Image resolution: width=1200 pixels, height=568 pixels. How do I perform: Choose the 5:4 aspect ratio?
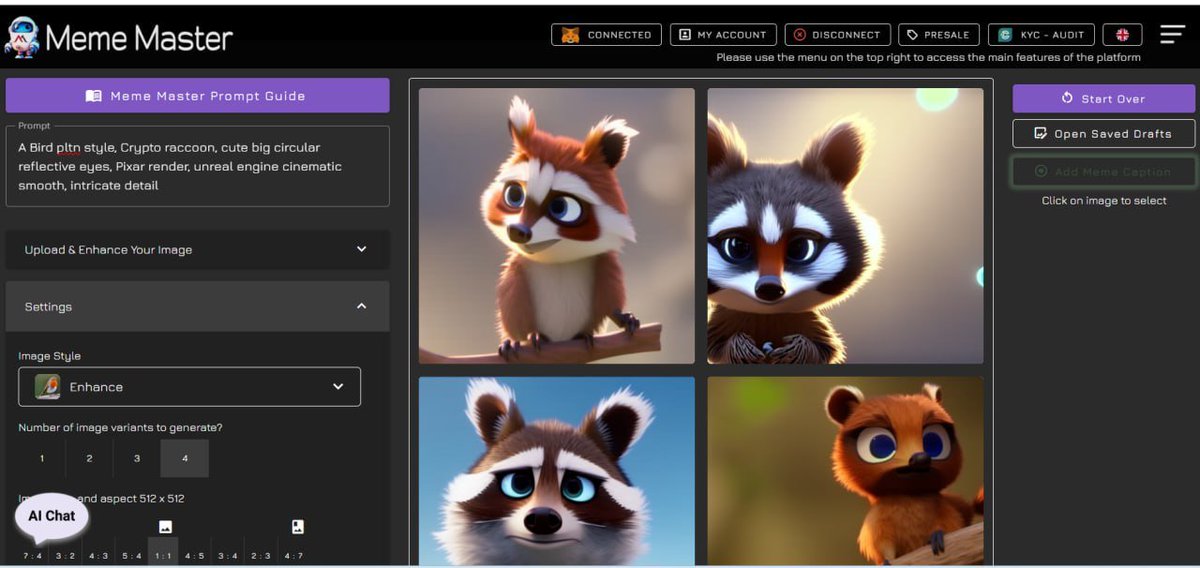pyautogui.click(x=131, y=555)
